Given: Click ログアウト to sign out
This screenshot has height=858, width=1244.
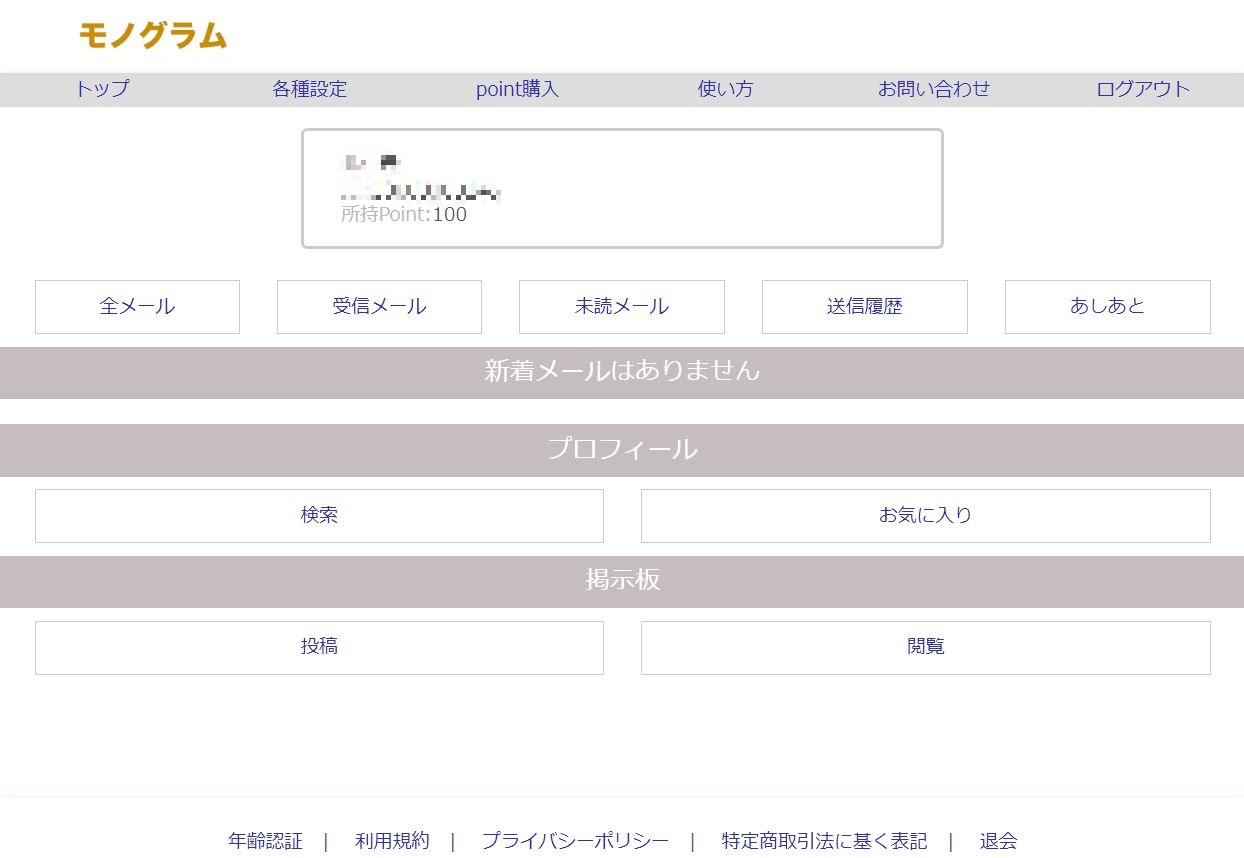Looking at the screenshot, I should pos(1143,89).
